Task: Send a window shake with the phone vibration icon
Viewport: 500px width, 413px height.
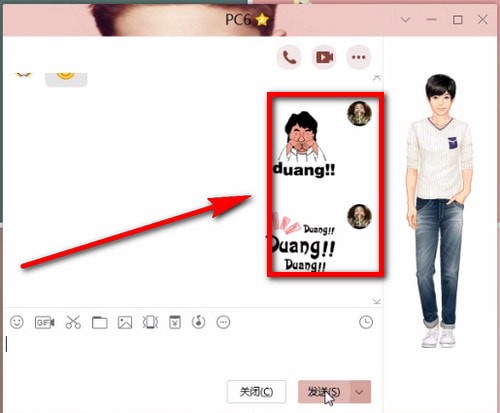Action: pos(150,322)
